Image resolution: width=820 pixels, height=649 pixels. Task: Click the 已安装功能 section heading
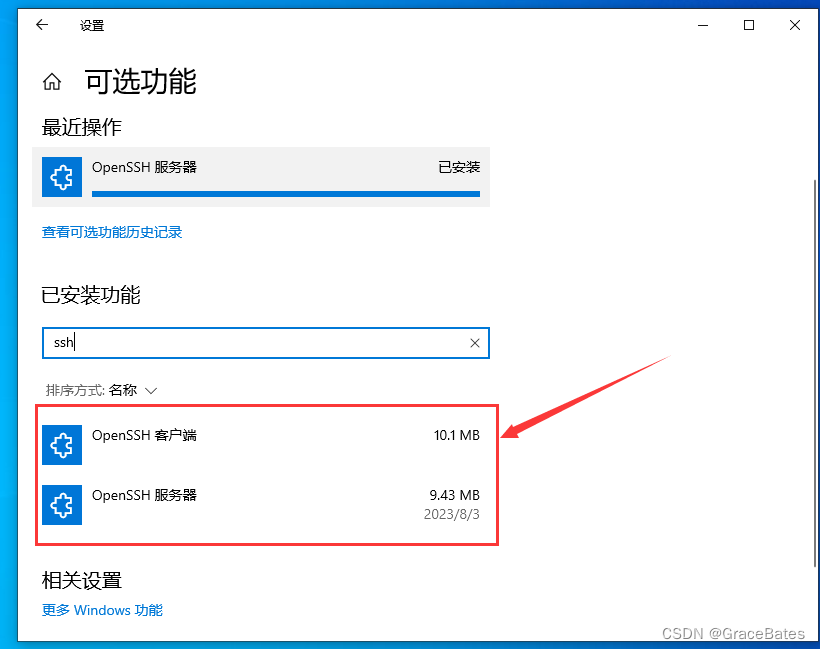91,295
